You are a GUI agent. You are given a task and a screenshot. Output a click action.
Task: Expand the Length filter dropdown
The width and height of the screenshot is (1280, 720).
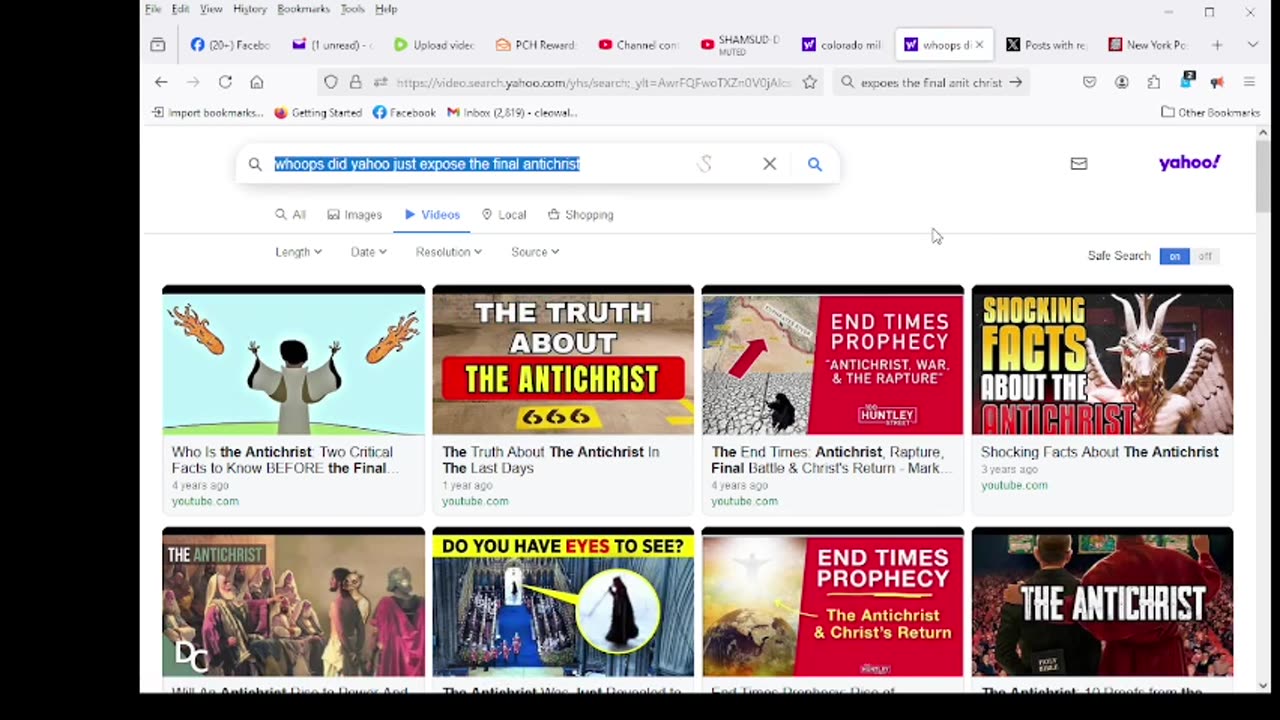point(298,252)
